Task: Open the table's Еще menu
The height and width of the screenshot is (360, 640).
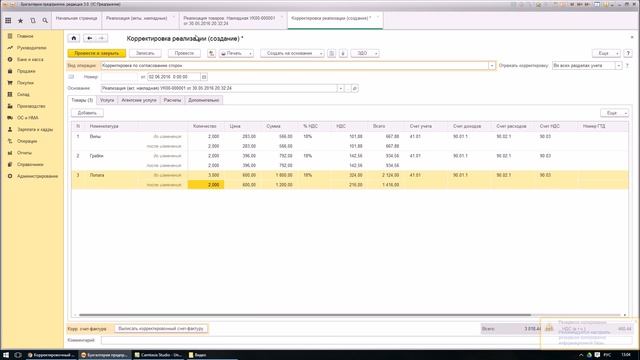Action: (x=614, y=113)
